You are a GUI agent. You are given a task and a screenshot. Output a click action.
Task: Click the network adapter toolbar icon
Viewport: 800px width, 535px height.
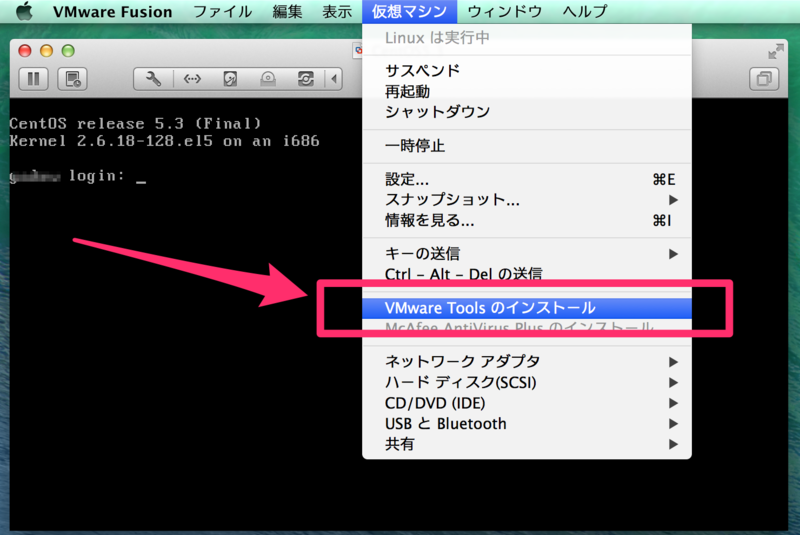pyautogui.click(x=192, y=79)
